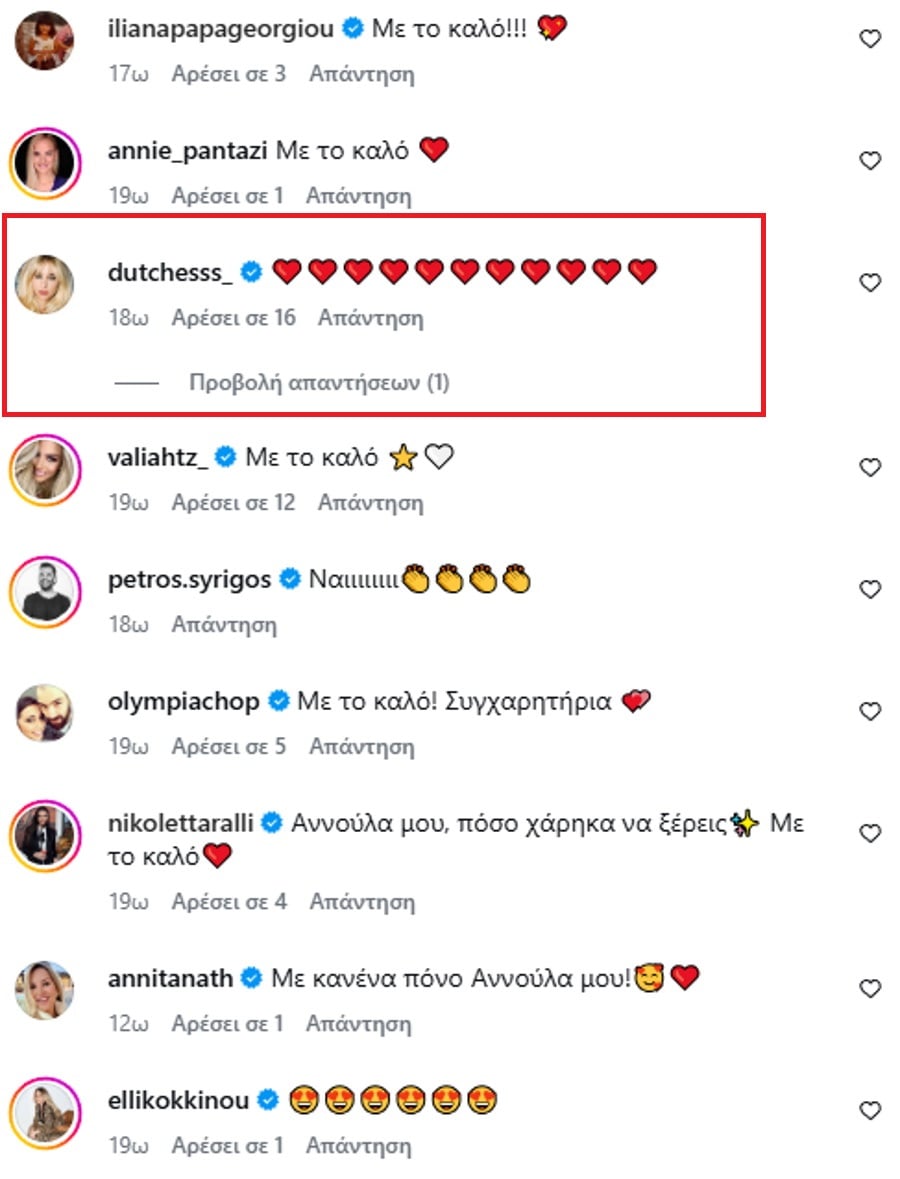Toggle like on ellikokkinou's comment

(870, 1111)
